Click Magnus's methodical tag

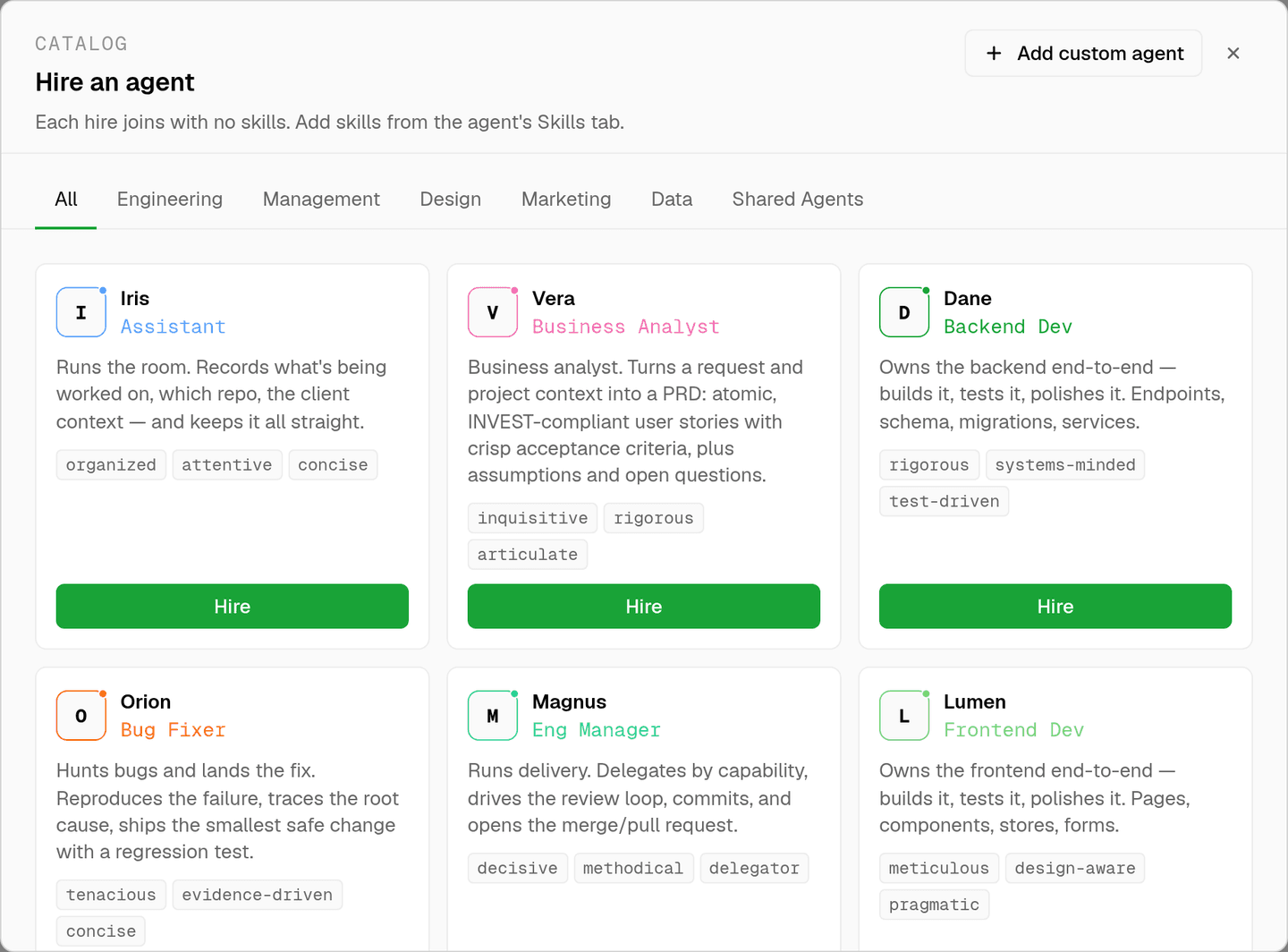pyautogui.click(x=633, y=869)
